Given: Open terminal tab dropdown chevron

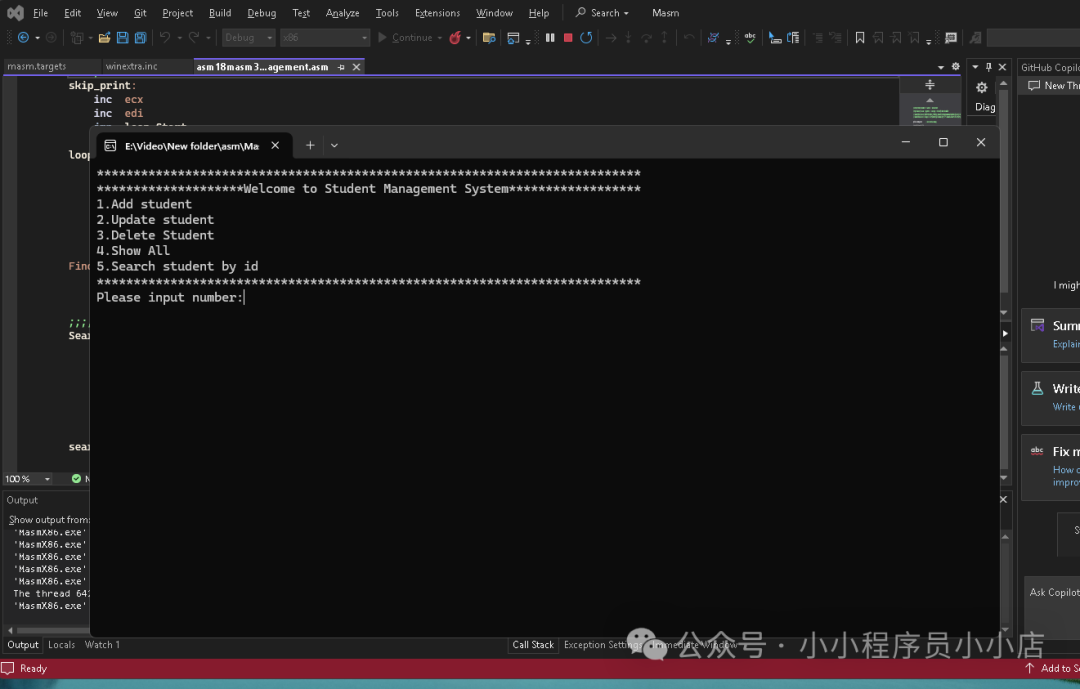Looking at the screenshot, I should click(334, 145).
